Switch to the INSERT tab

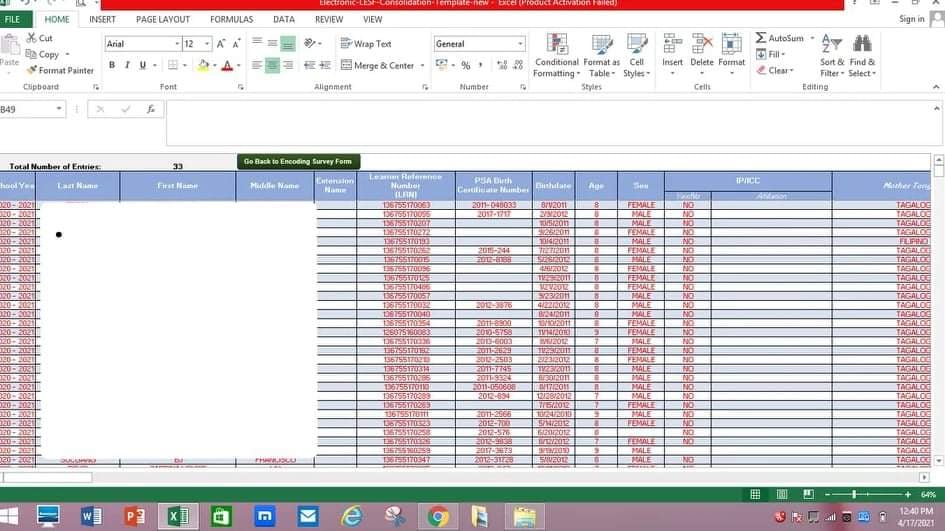[x=102, y=19]
